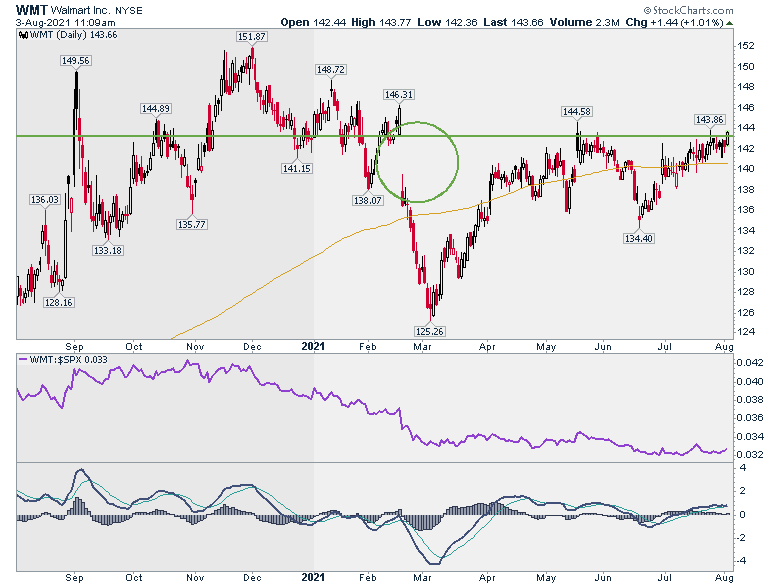Click the Mar label on price chart axis

tap(422, 346)
